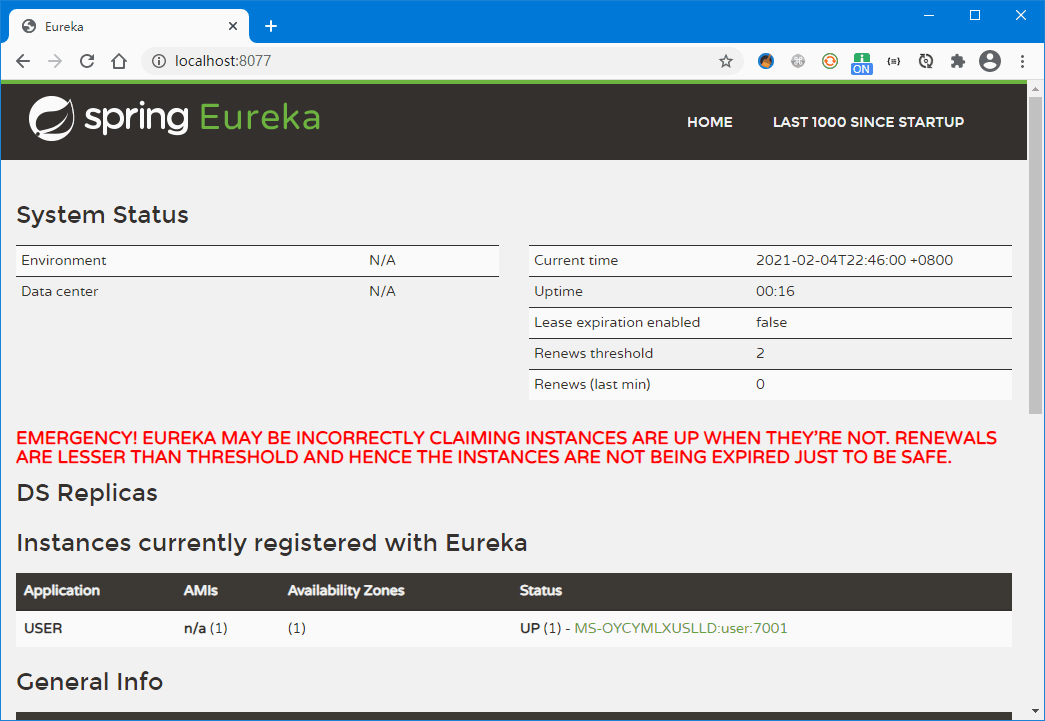This screenshot has height=721, width=1045.
Task: Open the orange-green refresh extension icon
Action: point(830,61)
